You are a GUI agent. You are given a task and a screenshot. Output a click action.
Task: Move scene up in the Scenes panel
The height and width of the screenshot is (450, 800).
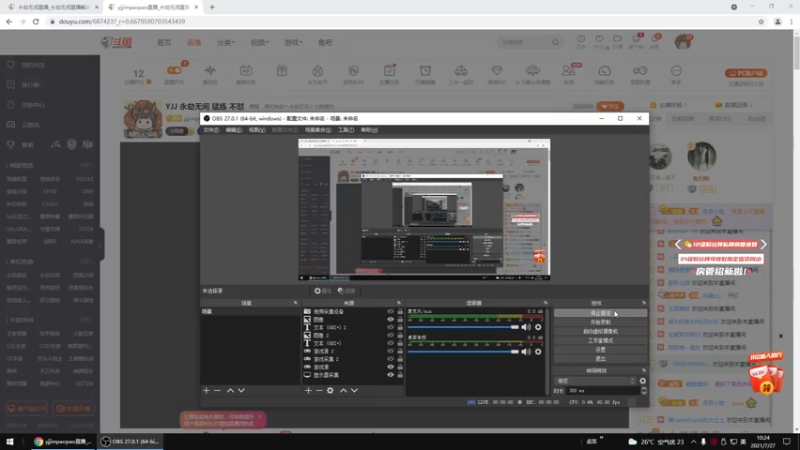(x=231, y=390)
